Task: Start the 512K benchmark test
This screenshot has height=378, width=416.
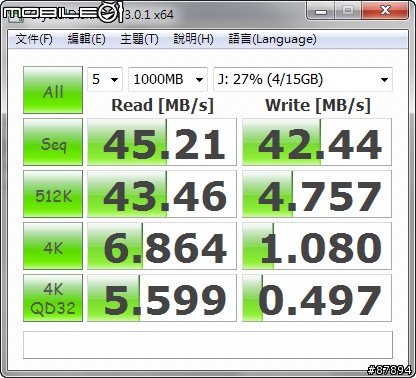Action: [x=53, y=194]
